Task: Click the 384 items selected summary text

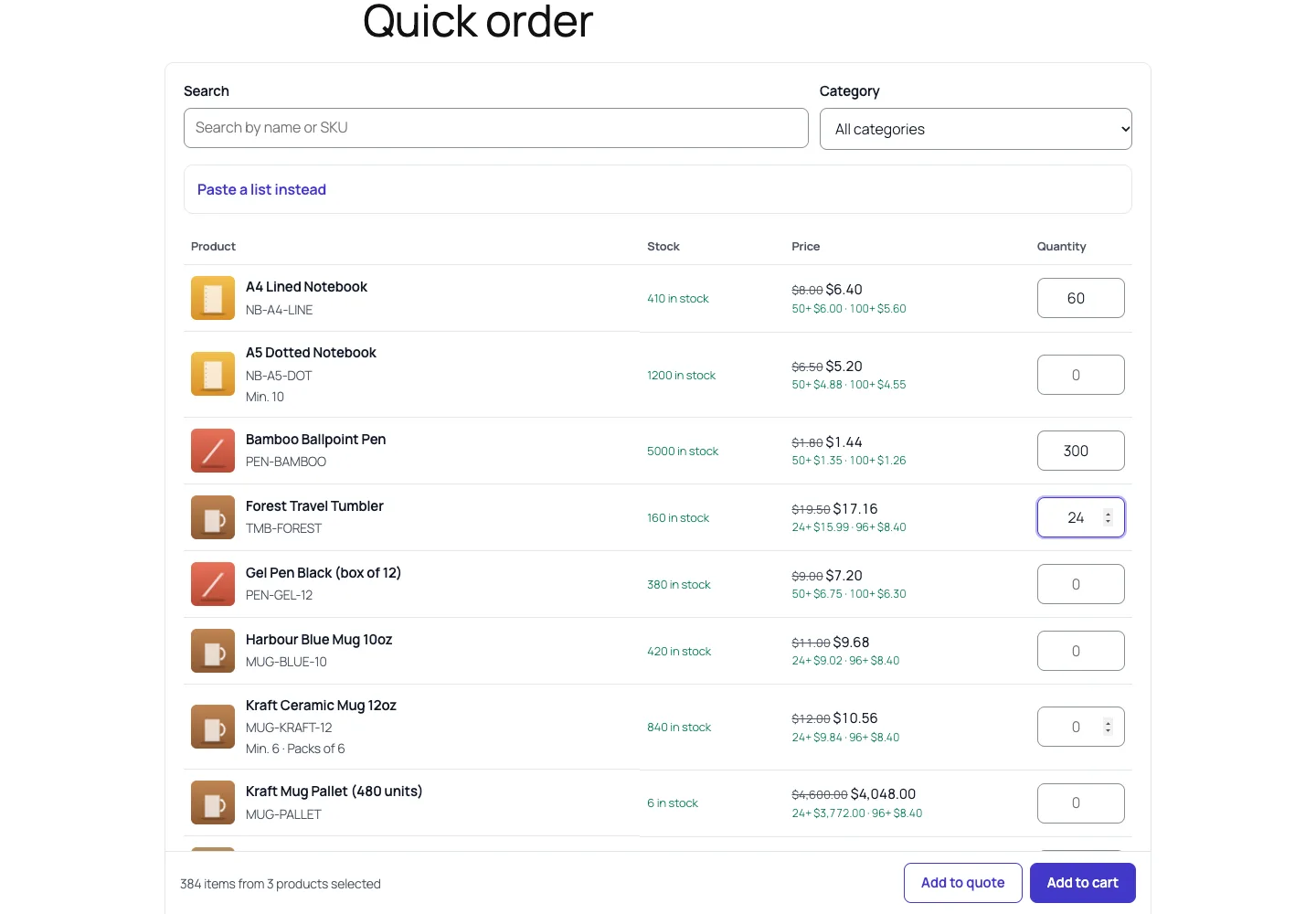Action: point(281,884)
